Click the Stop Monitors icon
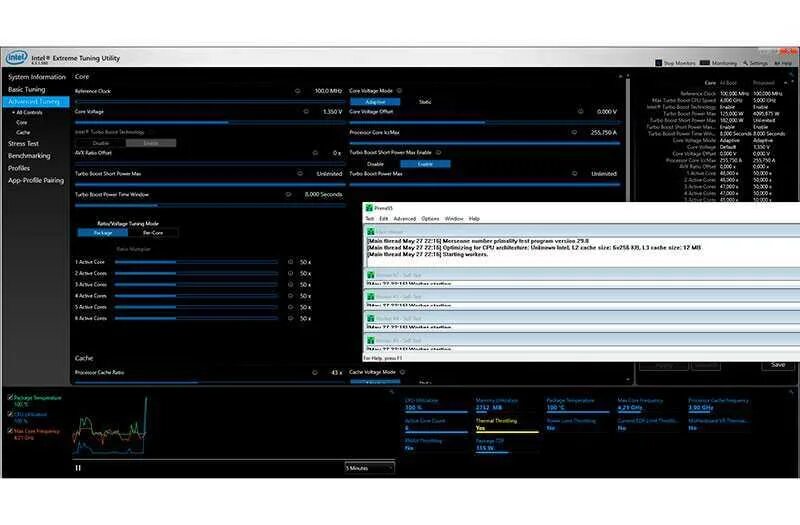800x525 pixels. (x=659, y=63)
